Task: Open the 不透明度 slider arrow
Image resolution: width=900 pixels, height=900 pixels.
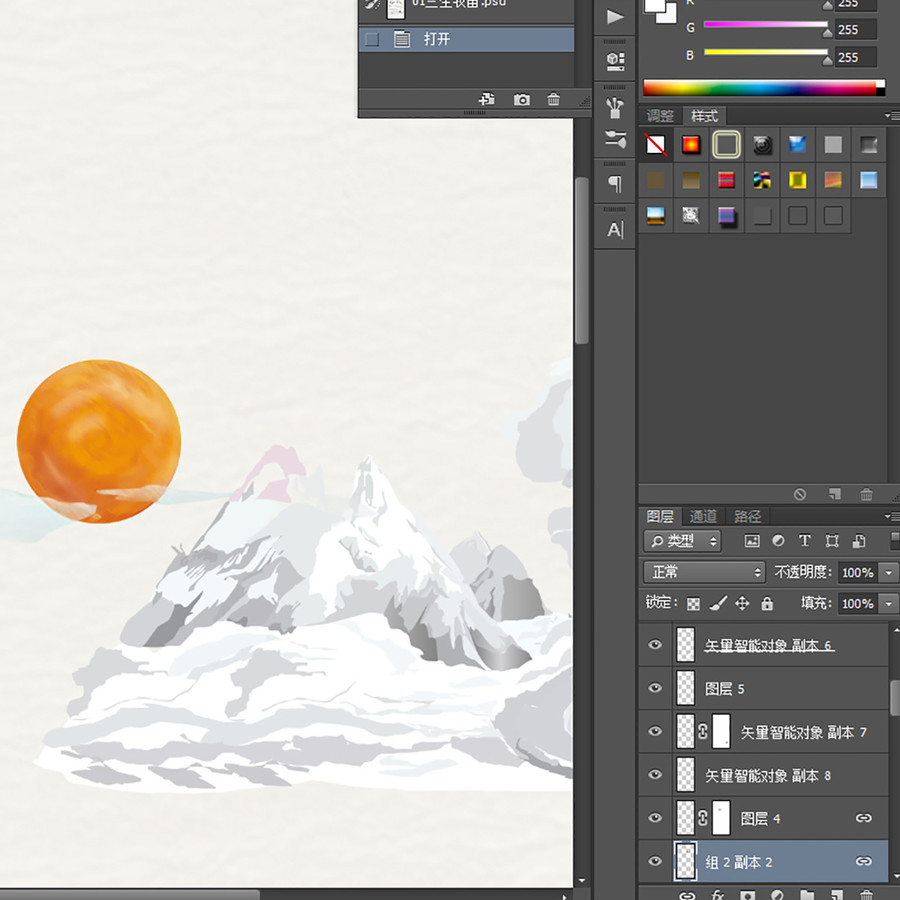Action: point(889,572)
